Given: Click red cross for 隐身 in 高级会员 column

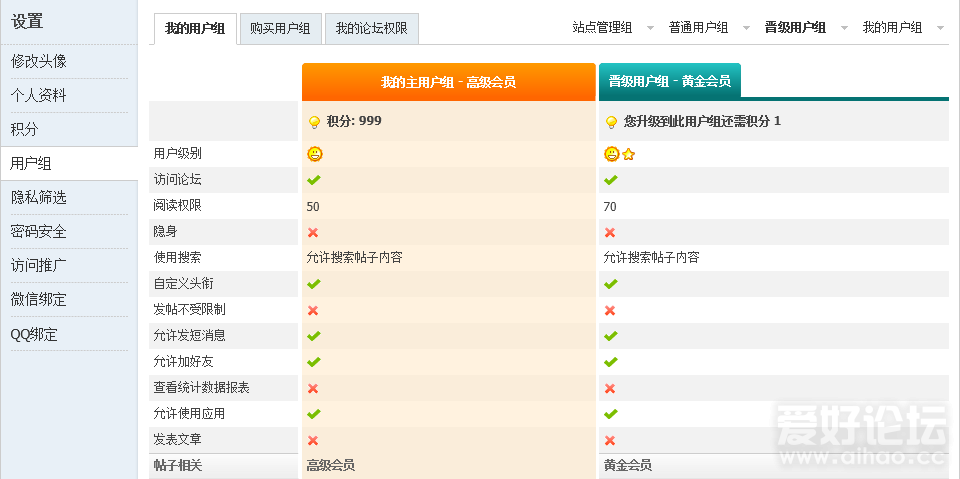Looking at the screenshot, I should click(313, 232).
